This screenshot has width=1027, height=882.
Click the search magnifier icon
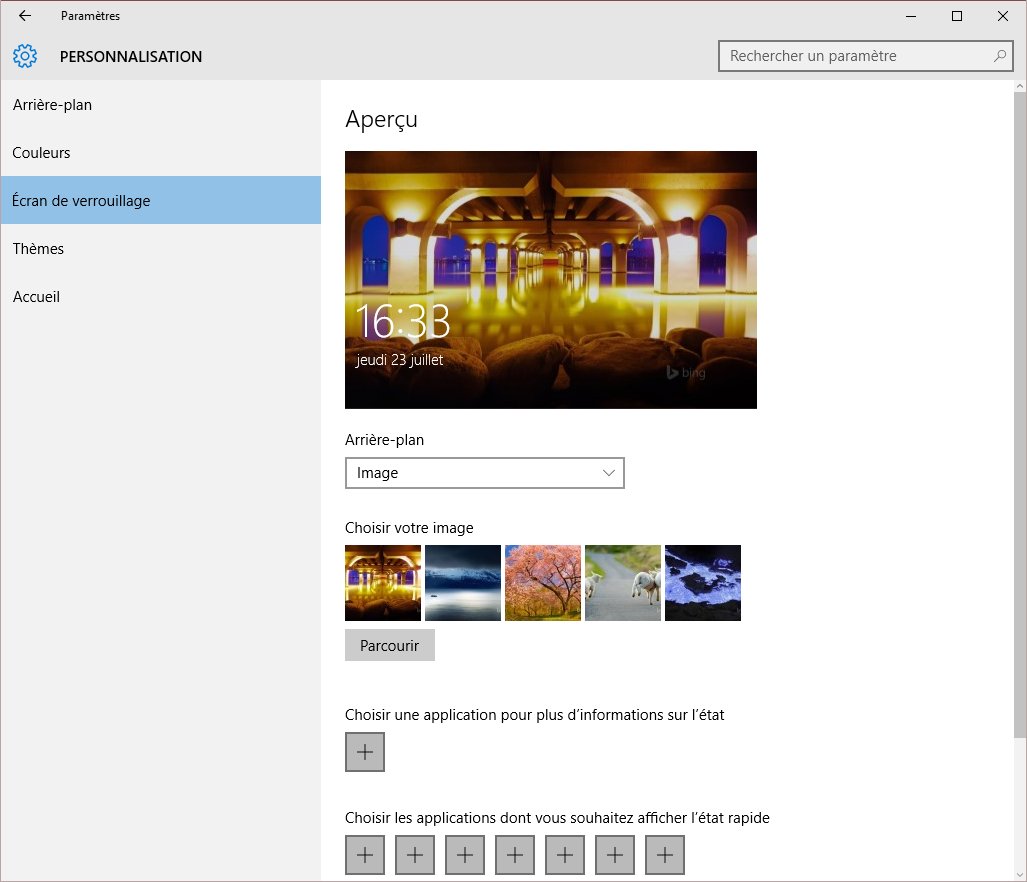(x=999, y=57)
